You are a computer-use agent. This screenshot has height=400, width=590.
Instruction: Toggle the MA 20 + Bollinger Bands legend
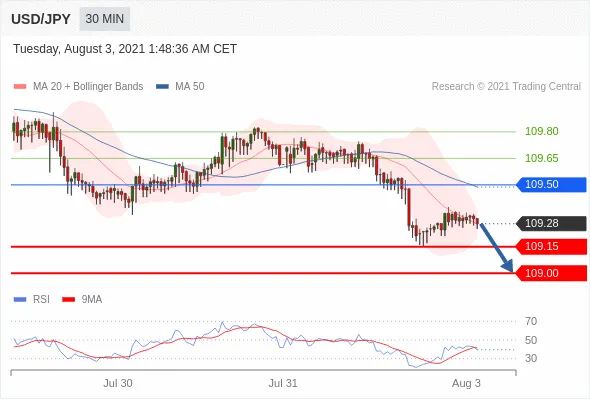88,87
